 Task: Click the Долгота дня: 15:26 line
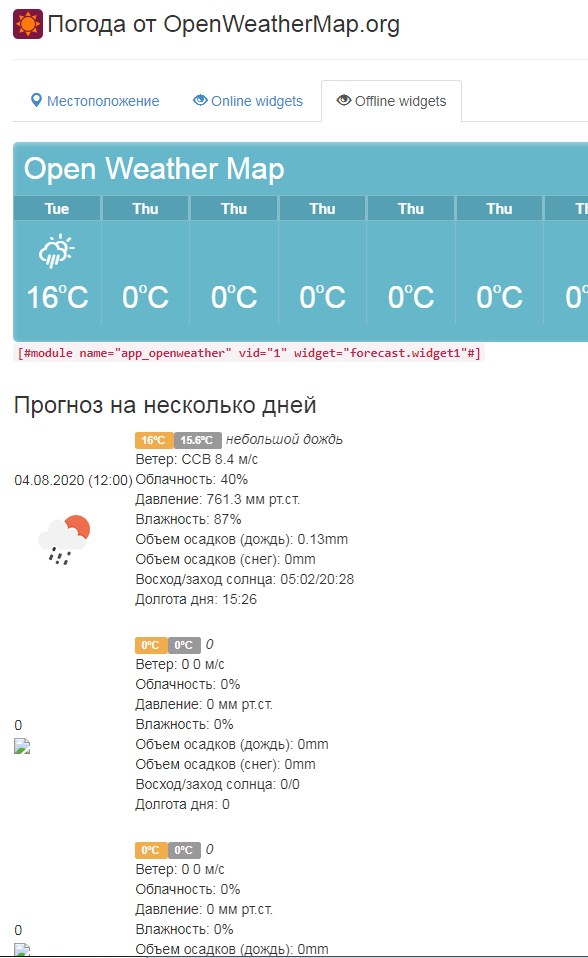[196, 599]
